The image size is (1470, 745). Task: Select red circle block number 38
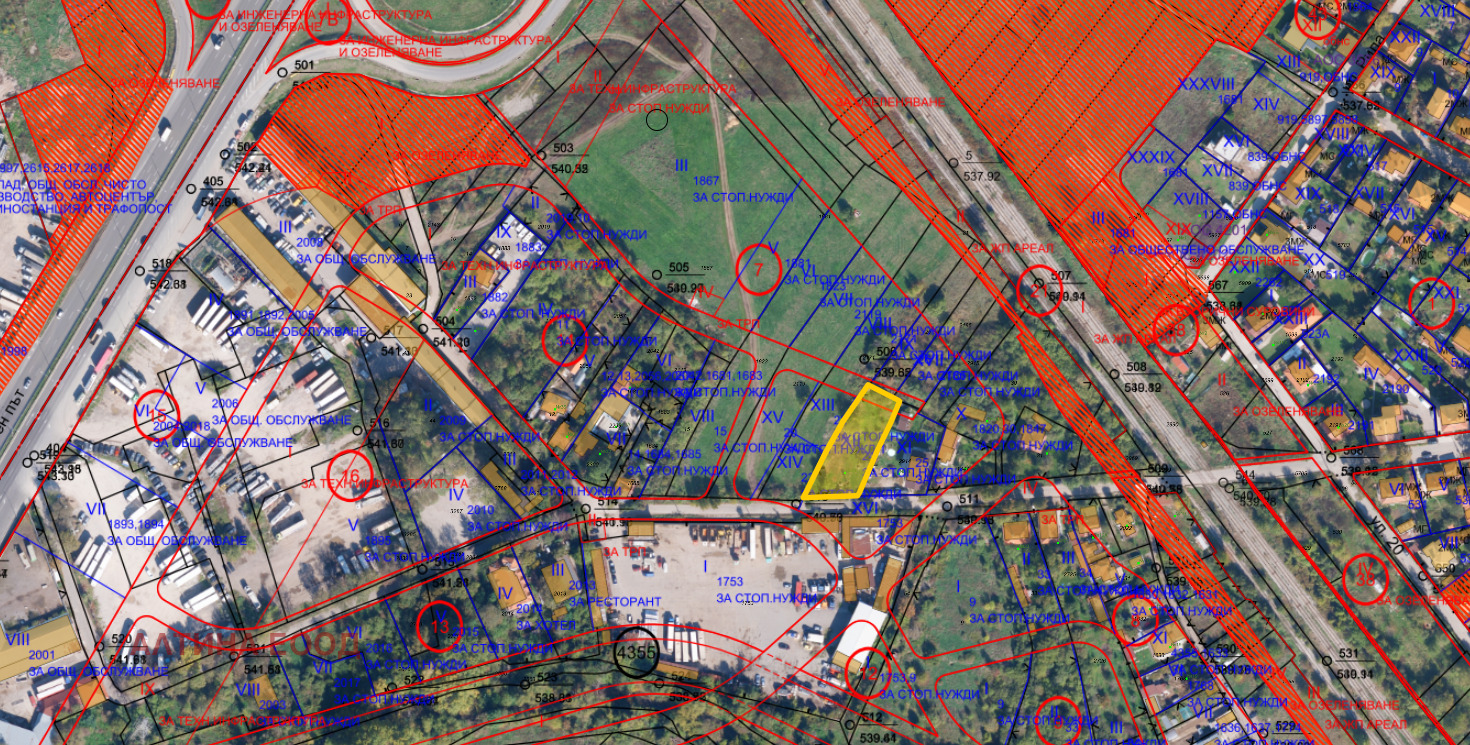coord(1365,580)
